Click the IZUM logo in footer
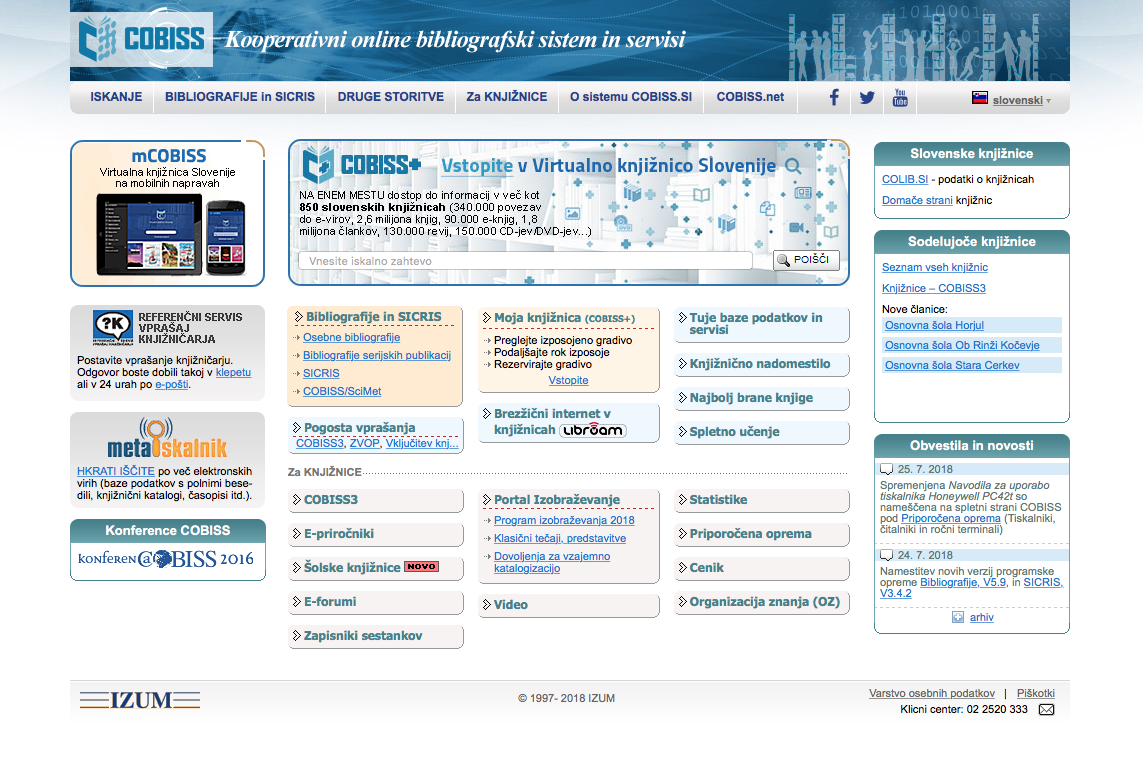The height and width of the screenshot is (772, 1143). click(140, 700)
